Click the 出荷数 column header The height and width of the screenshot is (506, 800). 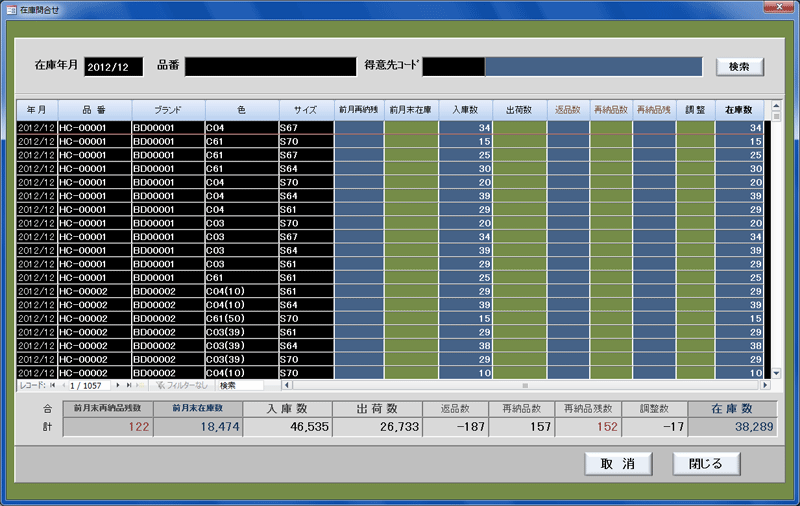[x=519, y=110]
